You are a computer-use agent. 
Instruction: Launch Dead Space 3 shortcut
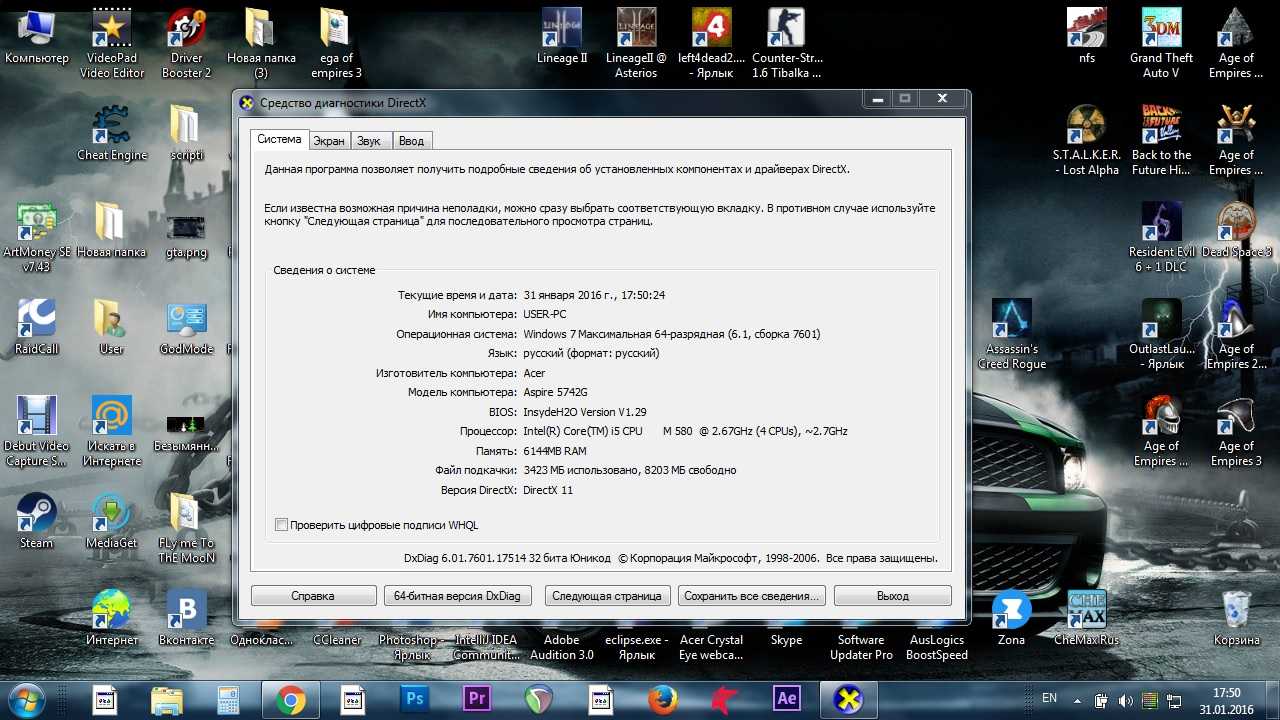click(1237, 230)
